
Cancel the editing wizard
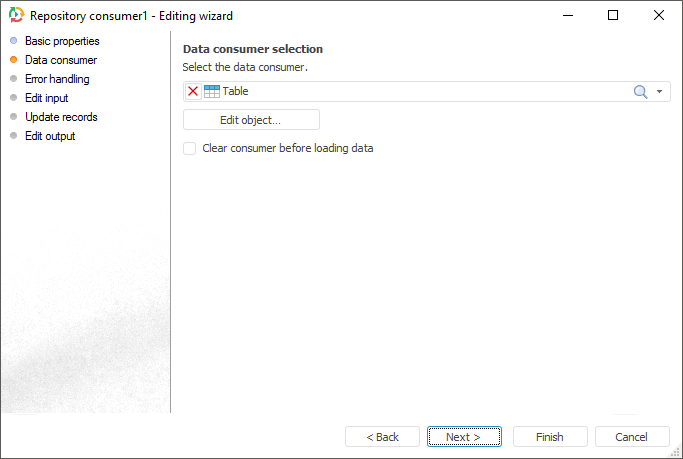tap(632, 437)
